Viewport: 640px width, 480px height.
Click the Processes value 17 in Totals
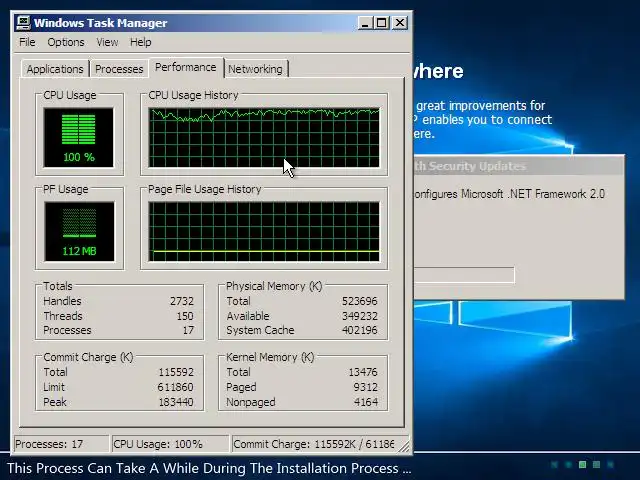pos(188,330)
